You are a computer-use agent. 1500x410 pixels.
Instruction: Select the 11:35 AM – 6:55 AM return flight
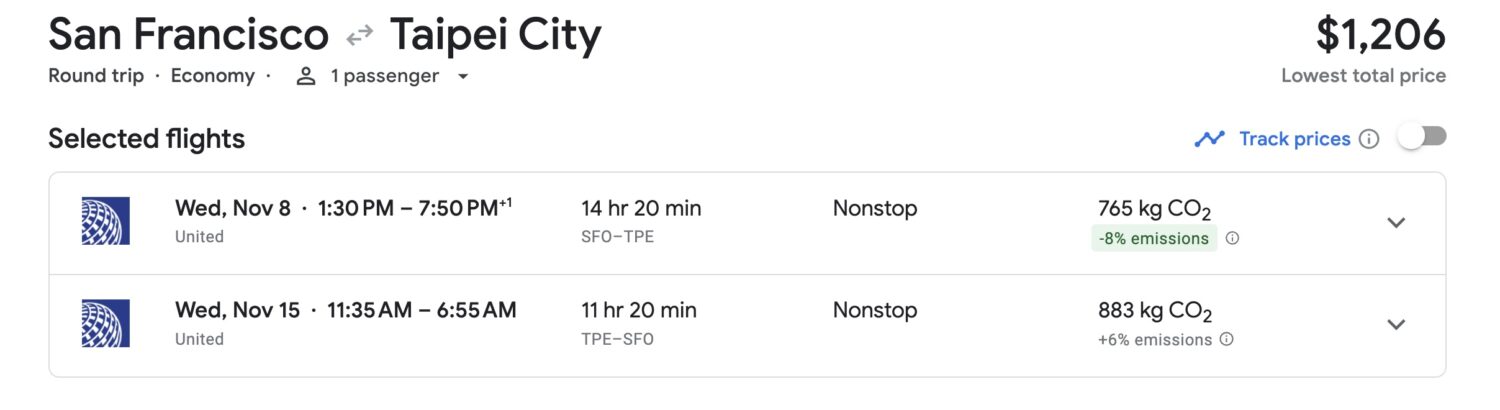421,310
